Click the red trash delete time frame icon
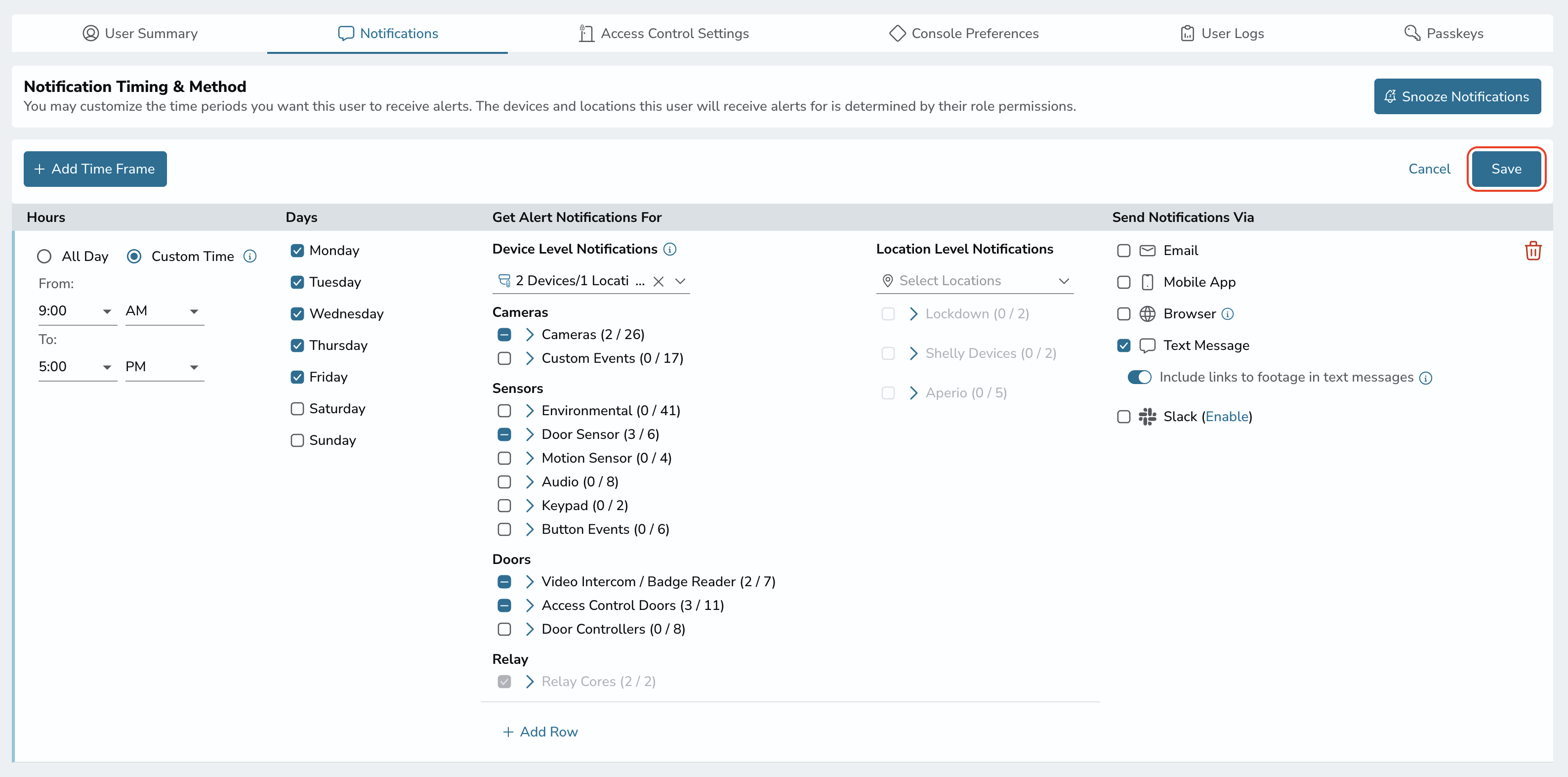The width and height of the screenshot is (1568, 777). 1533,250
